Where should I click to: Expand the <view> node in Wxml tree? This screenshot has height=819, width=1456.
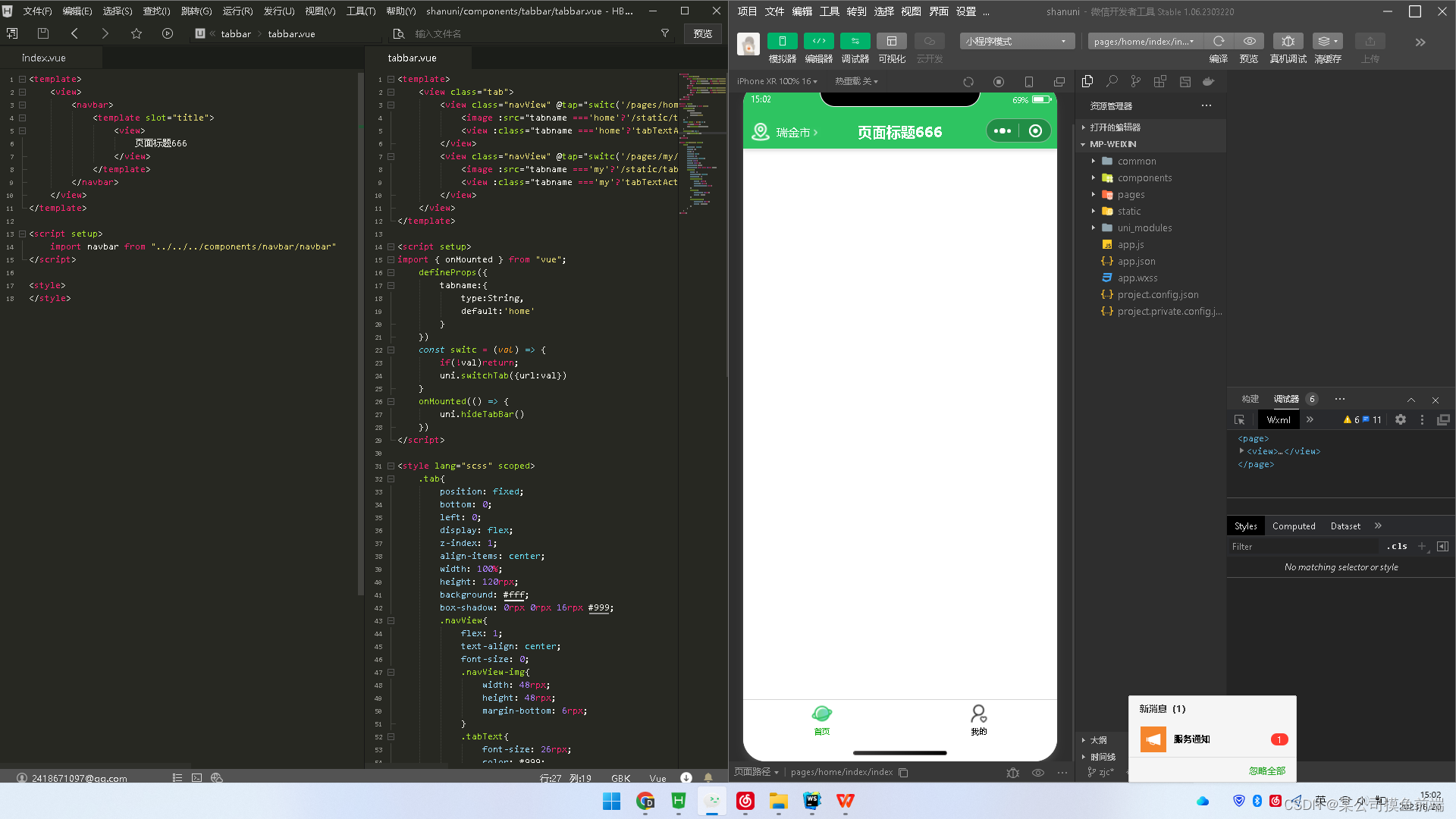[x=1241, y=451]
